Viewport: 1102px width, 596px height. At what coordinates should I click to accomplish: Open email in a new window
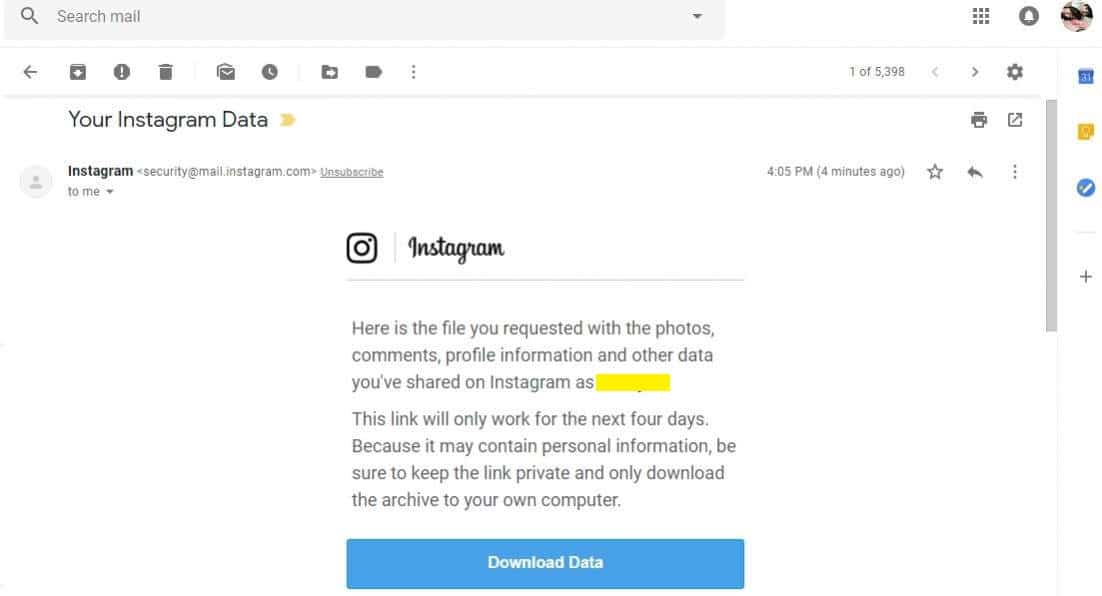point(1015,120)
